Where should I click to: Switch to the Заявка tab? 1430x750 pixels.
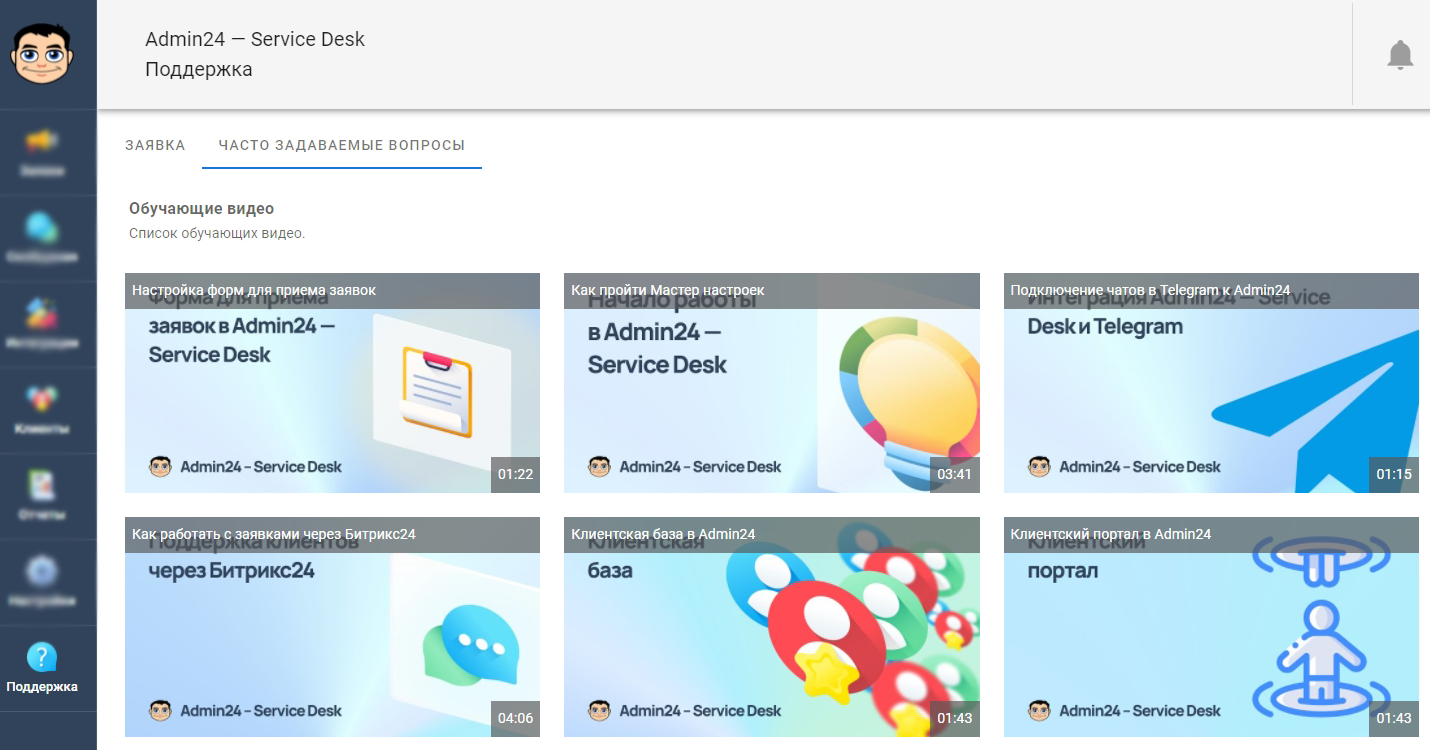pos(155,145)
